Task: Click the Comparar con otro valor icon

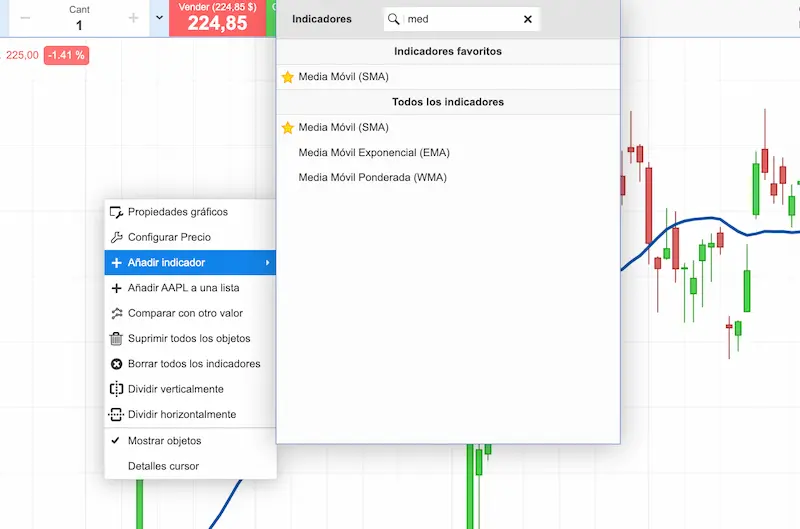Action: tap(116, 313)
